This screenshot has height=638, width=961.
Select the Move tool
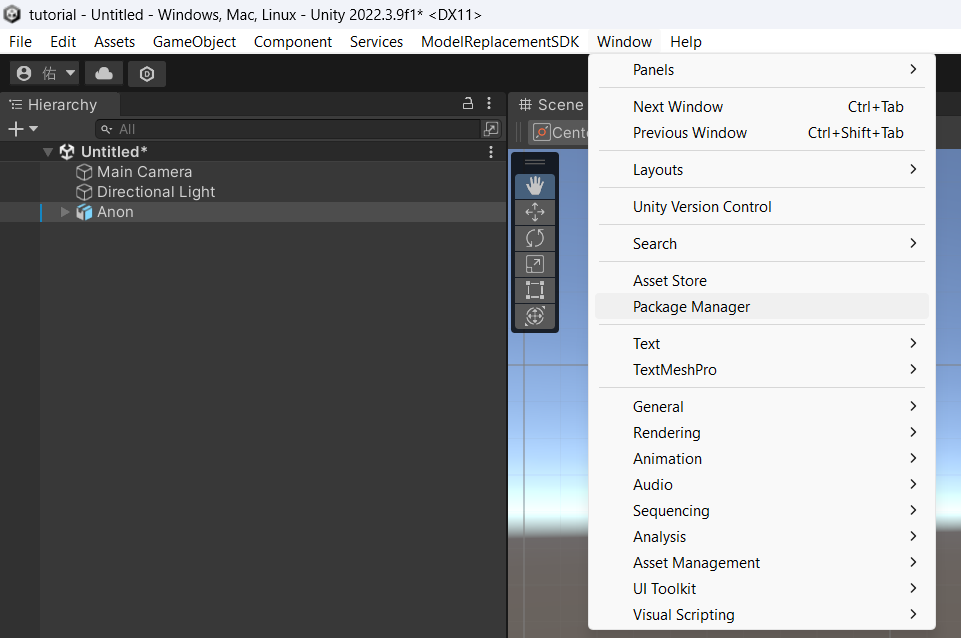pos(535,212)
